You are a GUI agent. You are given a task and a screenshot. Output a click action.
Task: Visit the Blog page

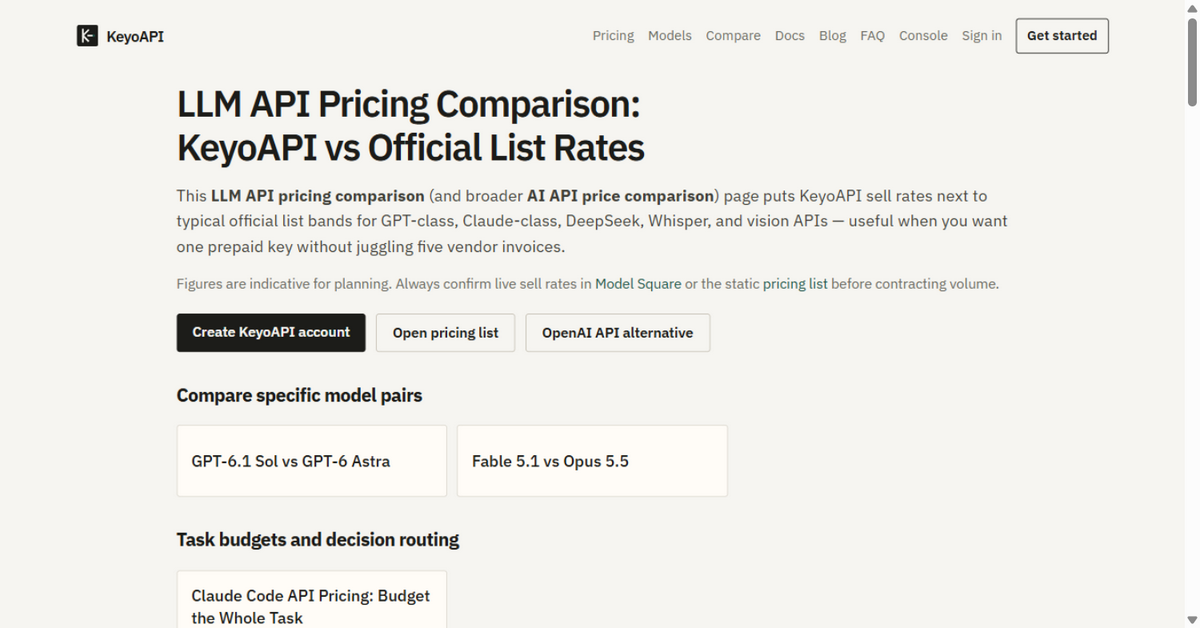click(x=832, y=36)
